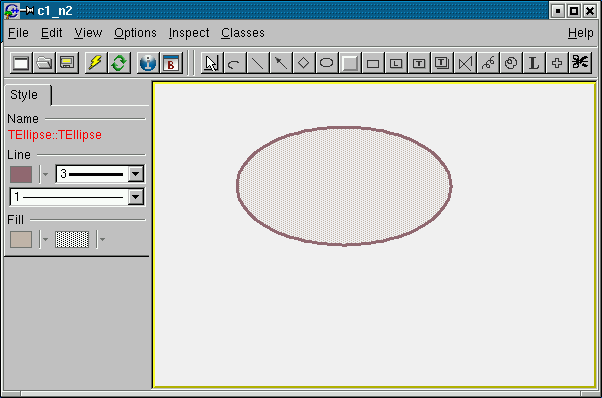Screen dimensions: 602x398
Task: Click the scissors cut icon
Action: [580, 63]
